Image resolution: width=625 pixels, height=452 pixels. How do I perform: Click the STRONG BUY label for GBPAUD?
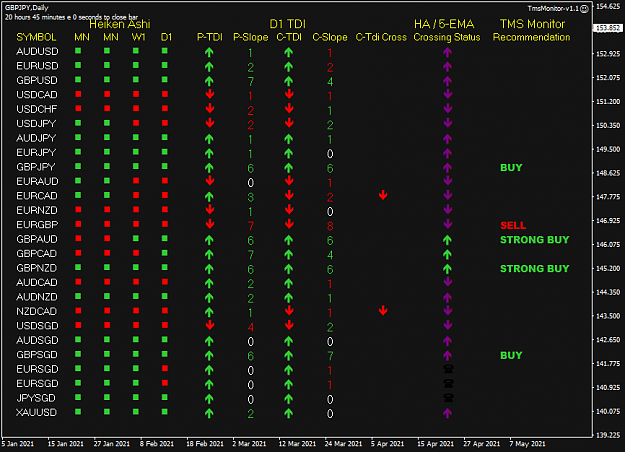tap(535, 240)
